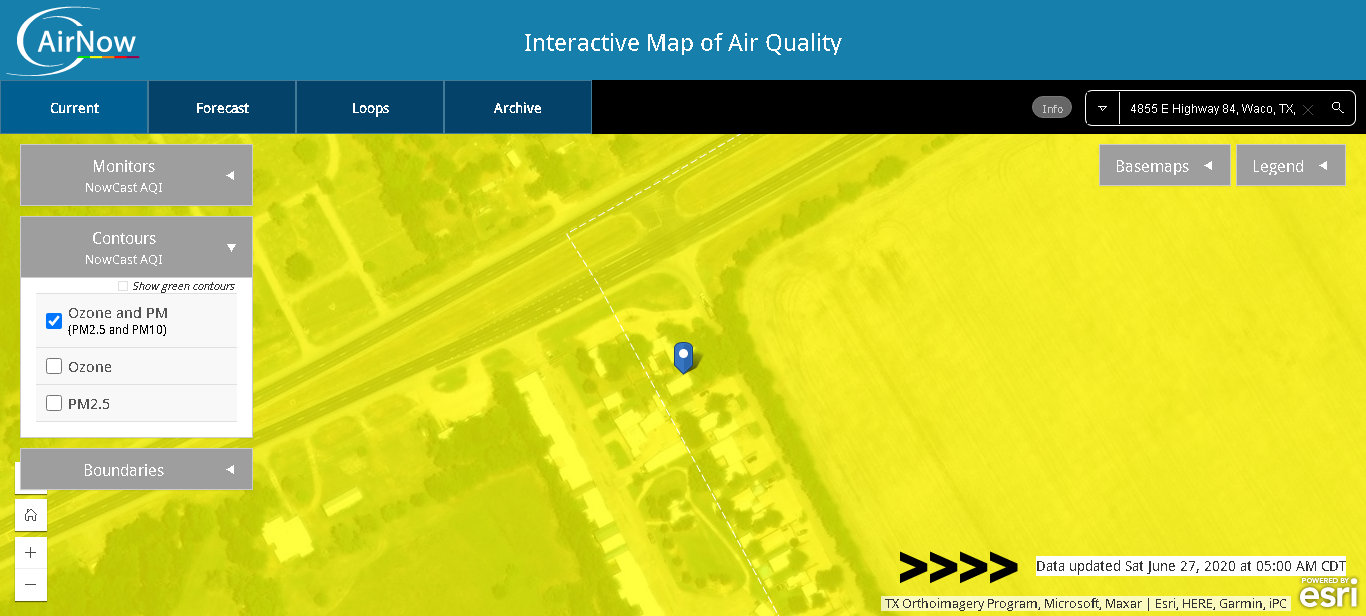The width and height of the screenshot is (1366, 616).
Task: Zoom in on the map
Action: 31,552
